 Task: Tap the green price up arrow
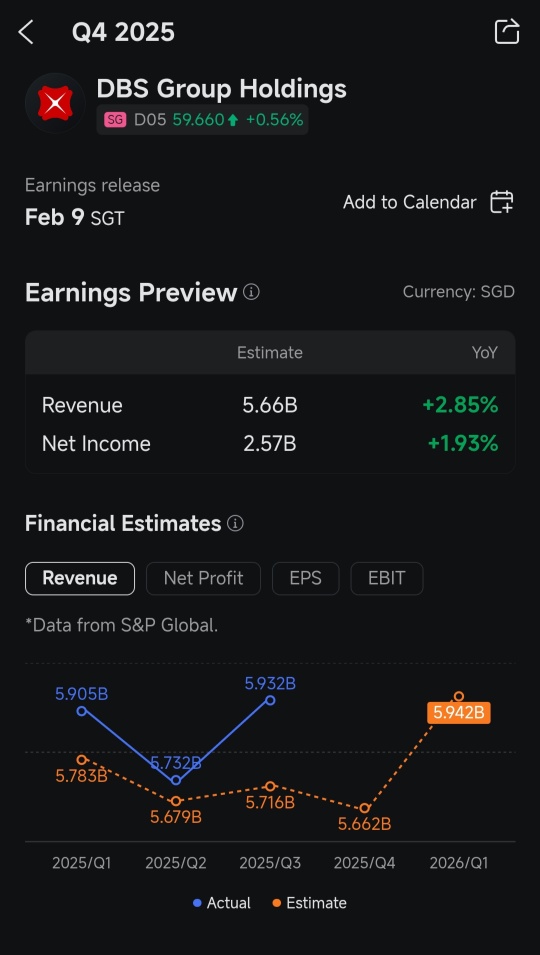[x=233, y=120]
